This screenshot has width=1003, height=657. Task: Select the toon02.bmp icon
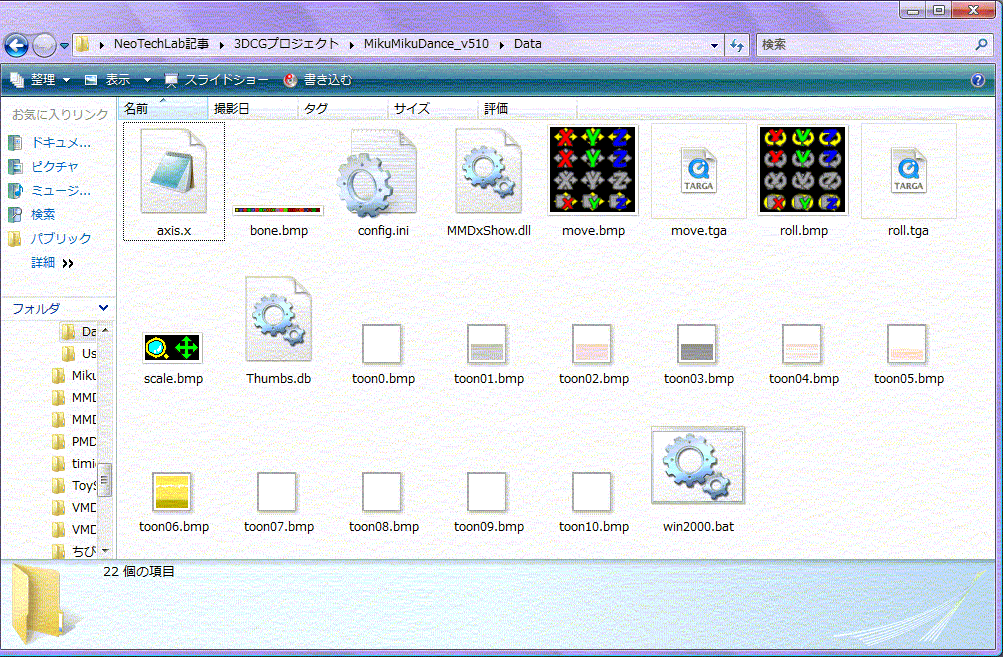592,344
